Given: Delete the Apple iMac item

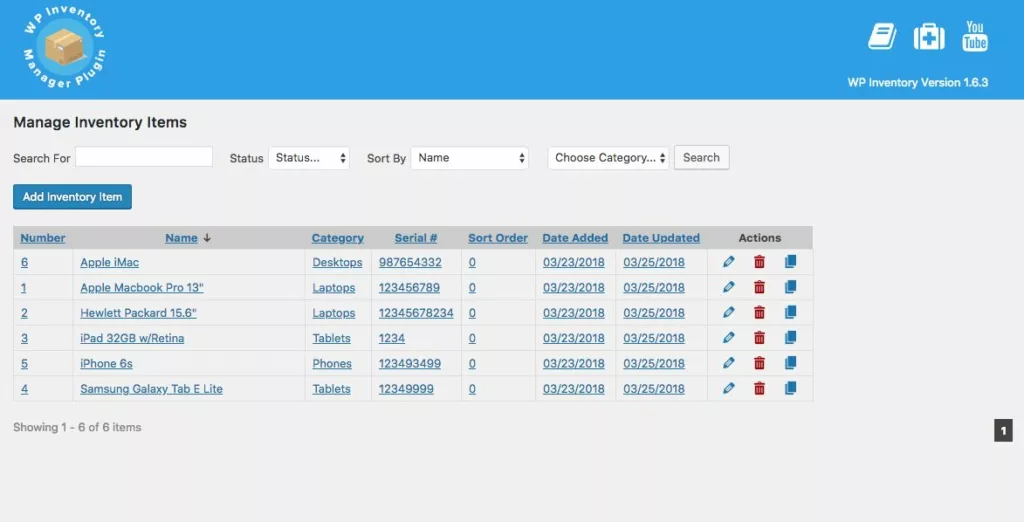Looking at the screenshot, I should tap(759, 262).
